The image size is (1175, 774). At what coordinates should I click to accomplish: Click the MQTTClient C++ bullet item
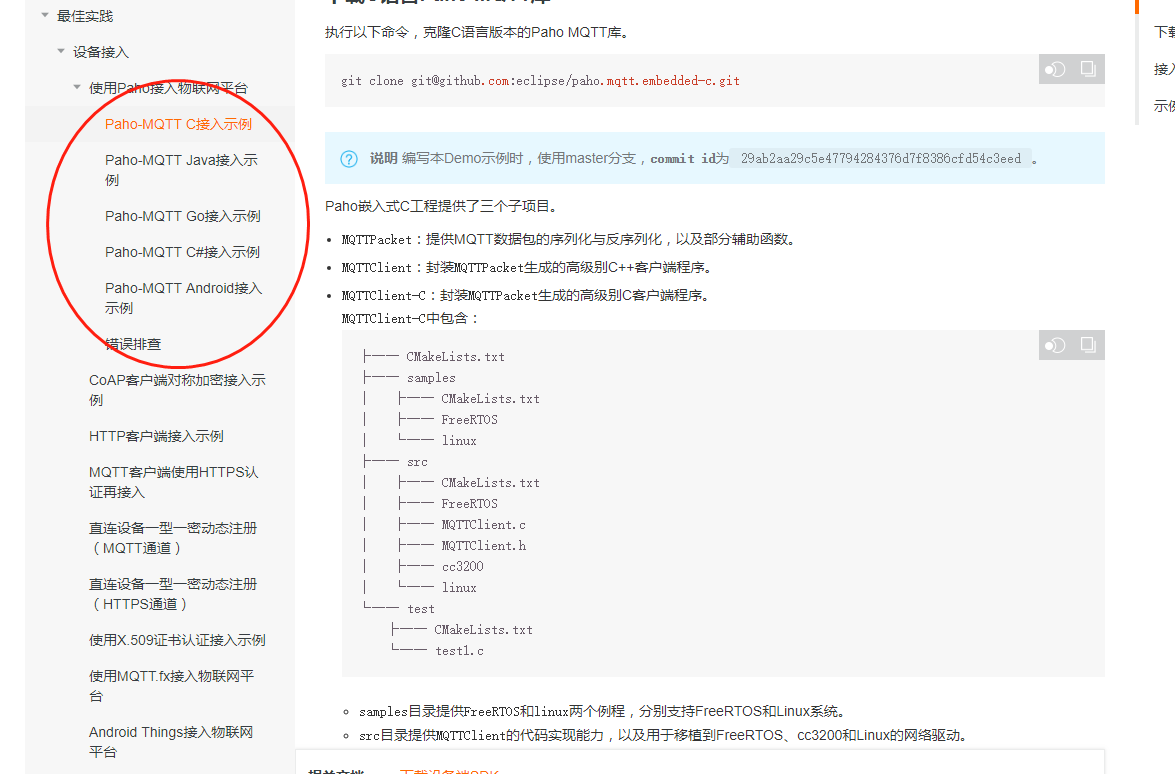(x=527, y=267)
